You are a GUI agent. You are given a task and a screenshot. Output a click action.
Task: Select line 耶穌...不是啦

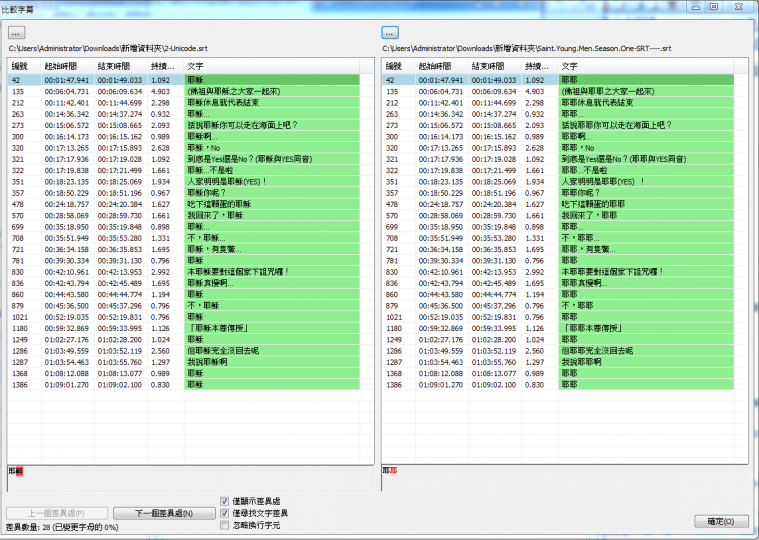[183, 170]
